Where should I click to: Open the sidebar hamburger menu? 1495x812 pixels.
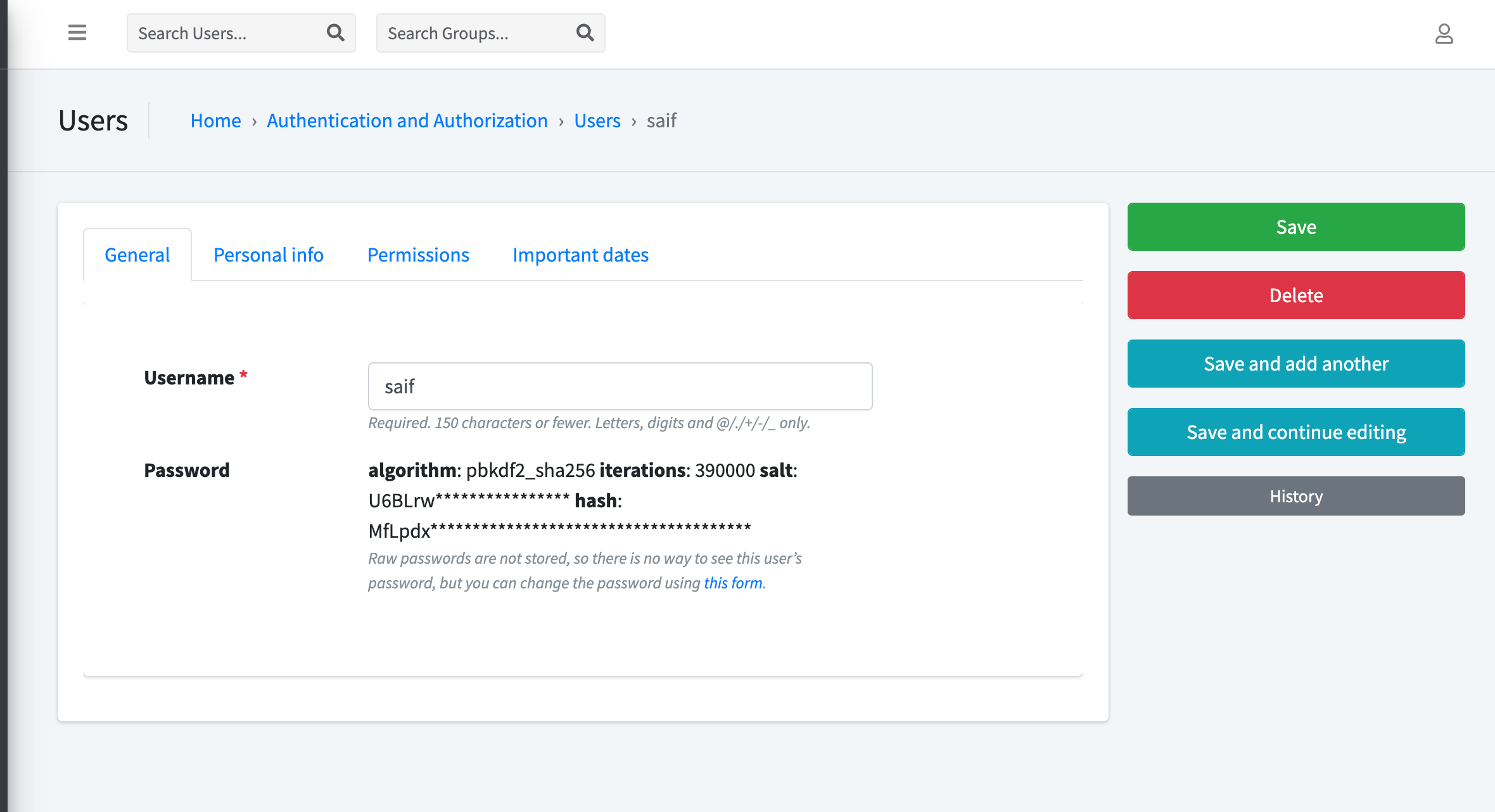pyautogui.click(x=76, y=33)
